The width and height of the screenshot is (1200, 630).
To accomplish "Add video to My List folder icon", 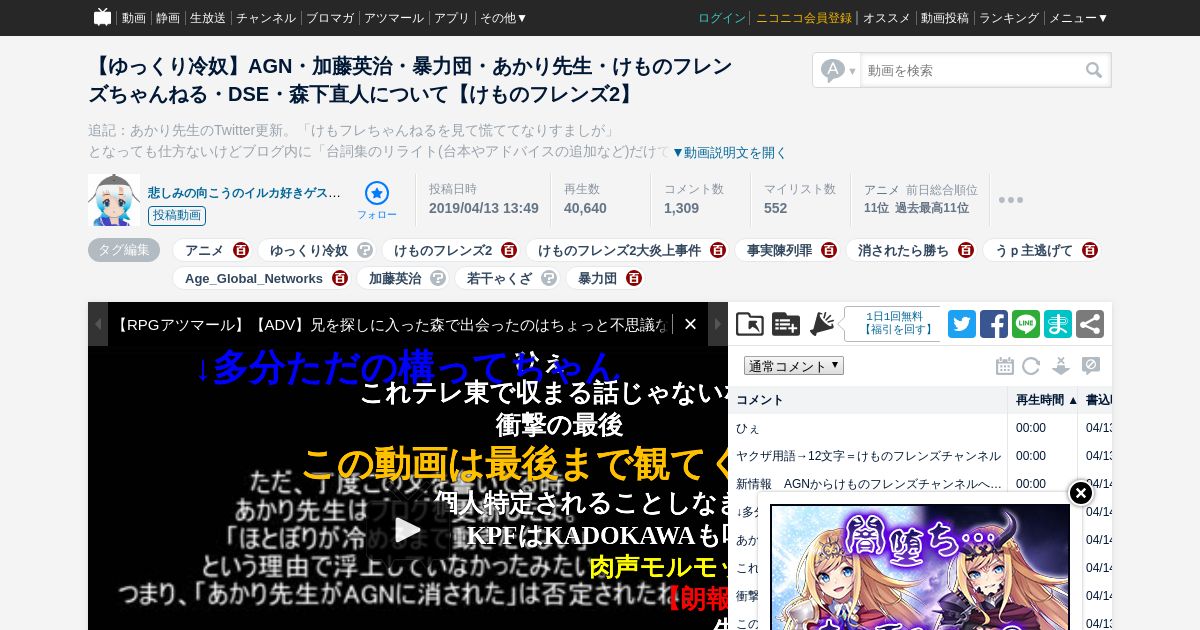I will (750, 324).
